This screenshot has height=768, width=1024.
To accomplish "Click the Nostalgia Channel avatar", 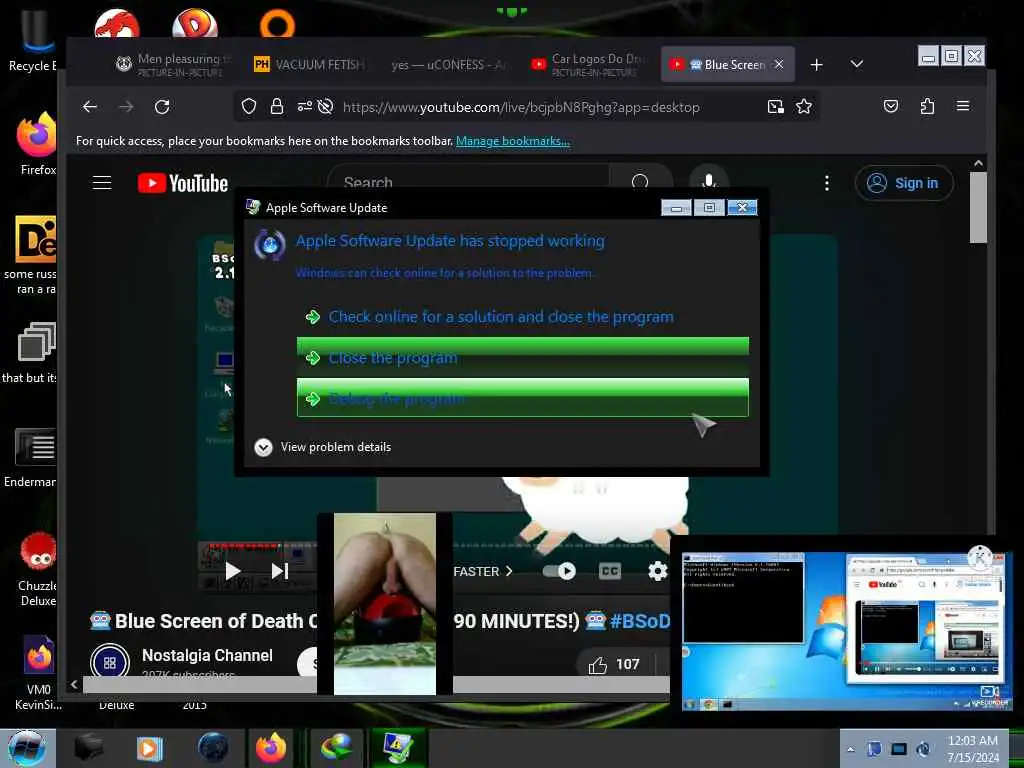I will pyautogui.click(x=110, y=662).
